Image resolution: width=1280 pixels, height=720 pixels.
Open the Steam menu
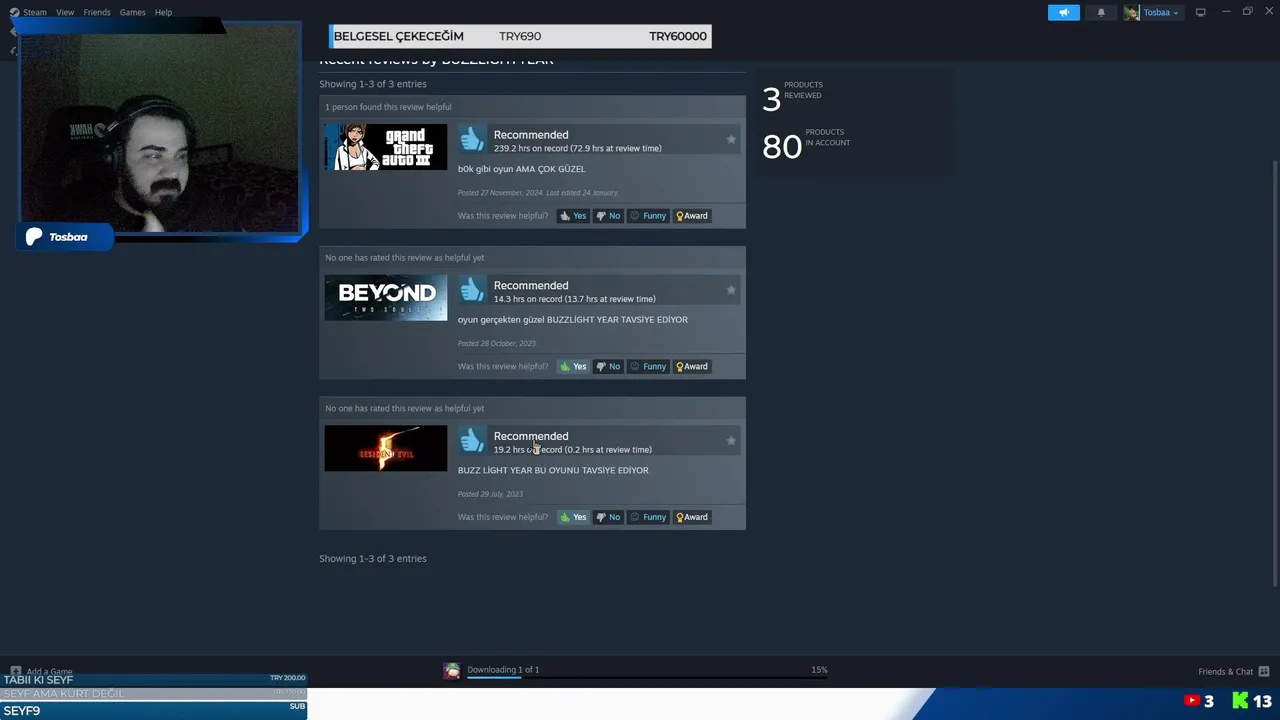35,12
